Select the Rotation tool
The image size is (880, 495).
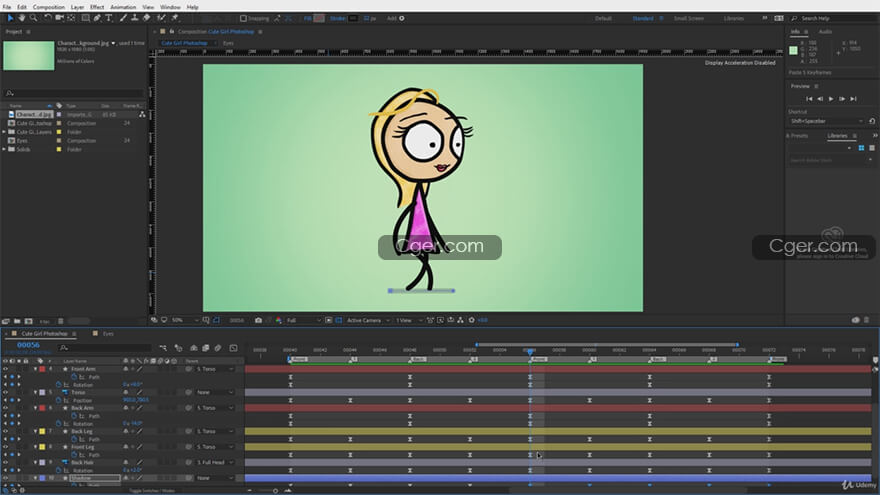48,19
